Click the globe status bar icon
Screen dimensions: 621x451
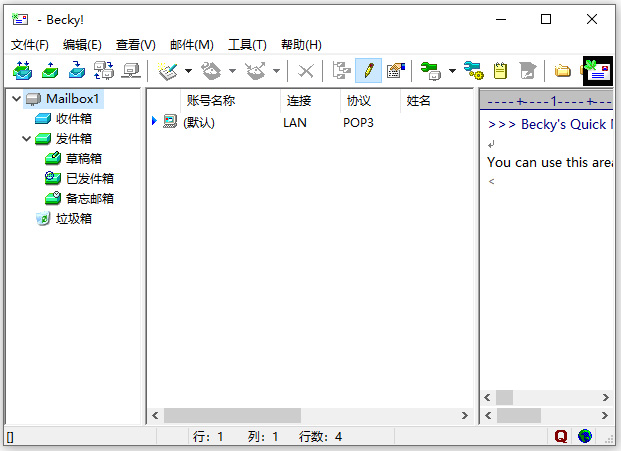585,436
